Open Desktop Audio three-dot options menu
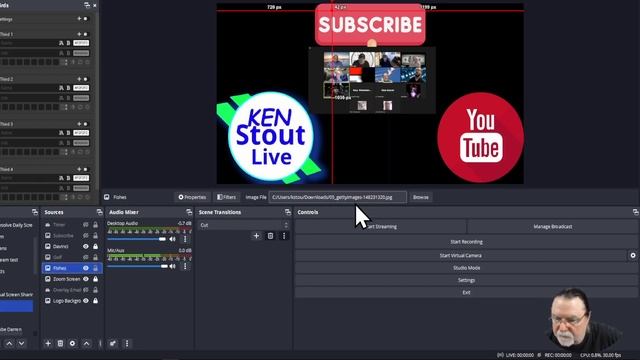Image resolution: width=640 pixels, height=360 pixels. (185, 239)
